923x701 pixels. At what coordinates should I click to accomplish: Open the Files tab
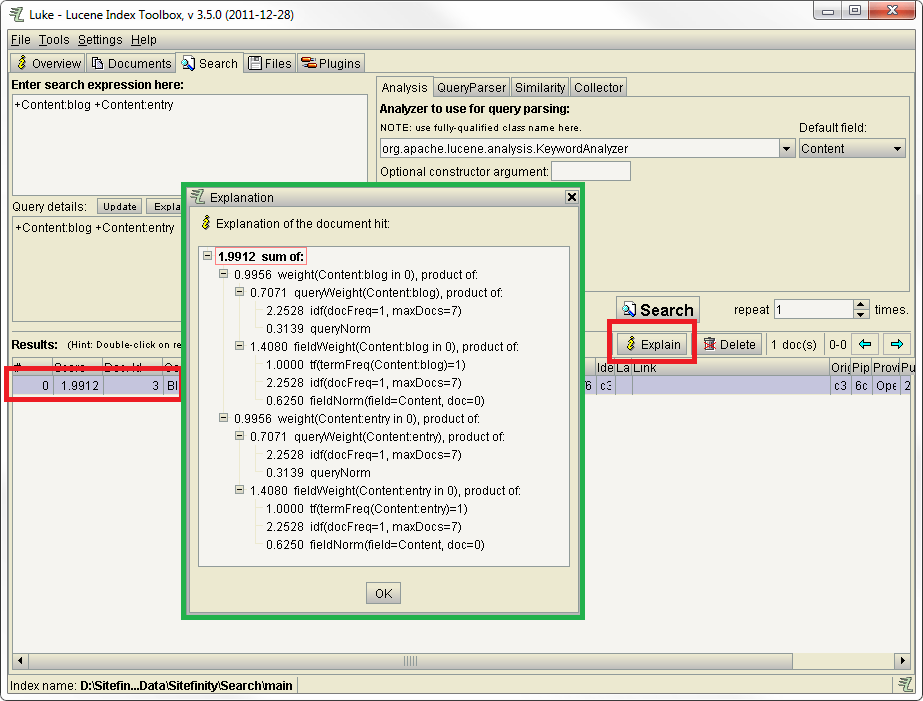pos(270,63)
